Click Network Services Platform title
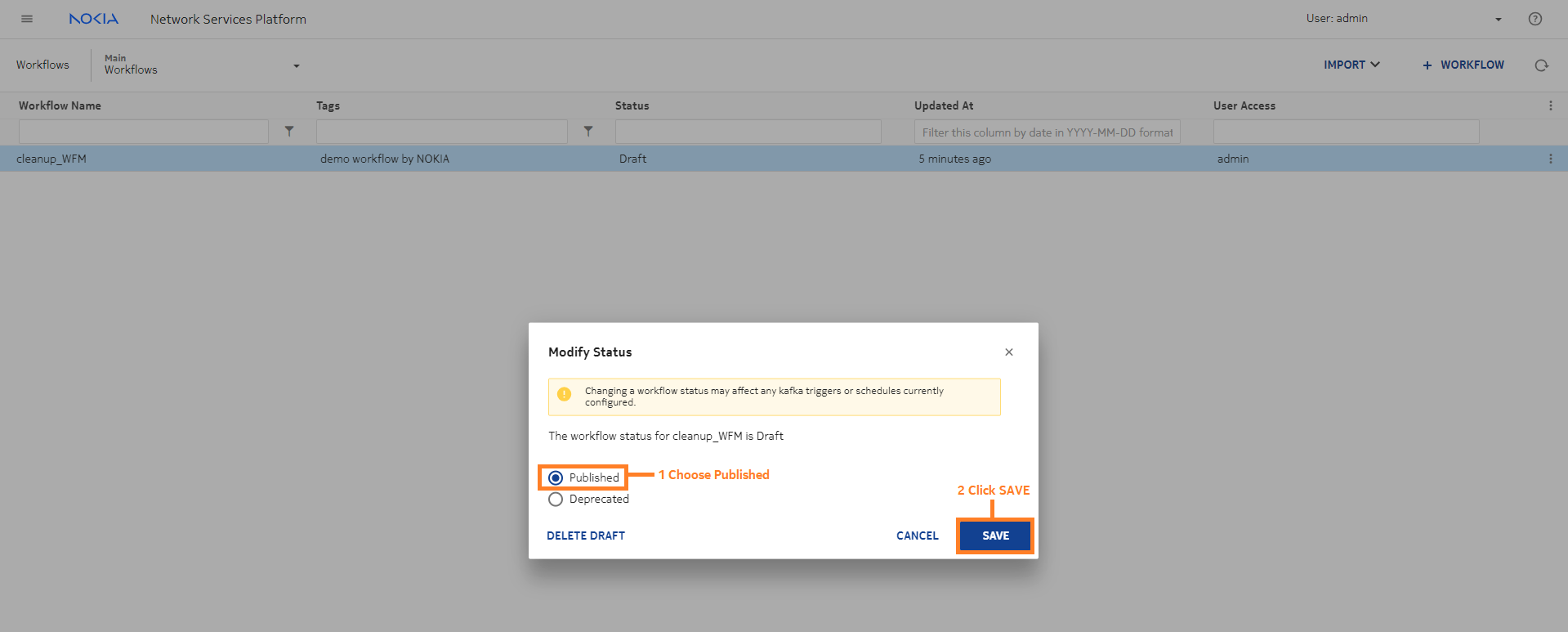This screenshot has width=1568, height=632. click(x=228, y=19)
